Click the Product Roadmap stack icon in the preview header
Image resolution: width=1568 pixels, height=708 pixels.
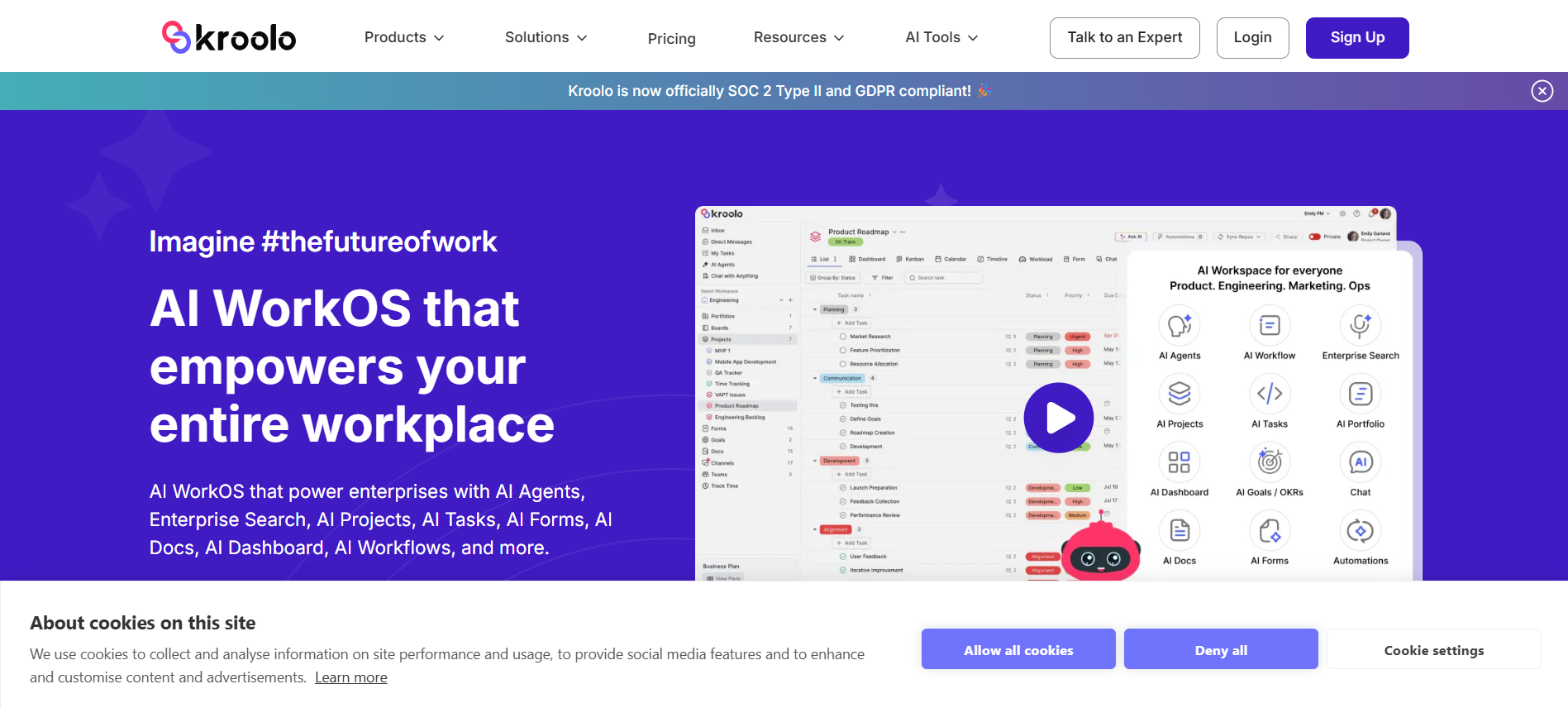click(x=815, y=237)
